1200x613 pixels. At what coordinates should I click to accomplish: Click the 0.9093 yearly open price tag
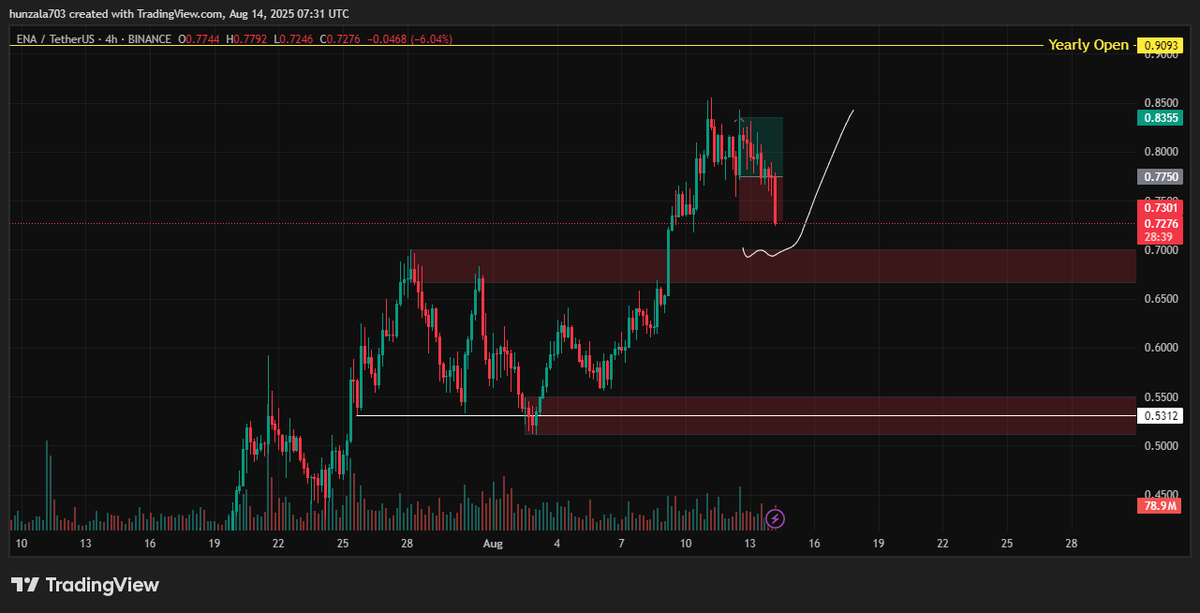tap(1159, 45)
